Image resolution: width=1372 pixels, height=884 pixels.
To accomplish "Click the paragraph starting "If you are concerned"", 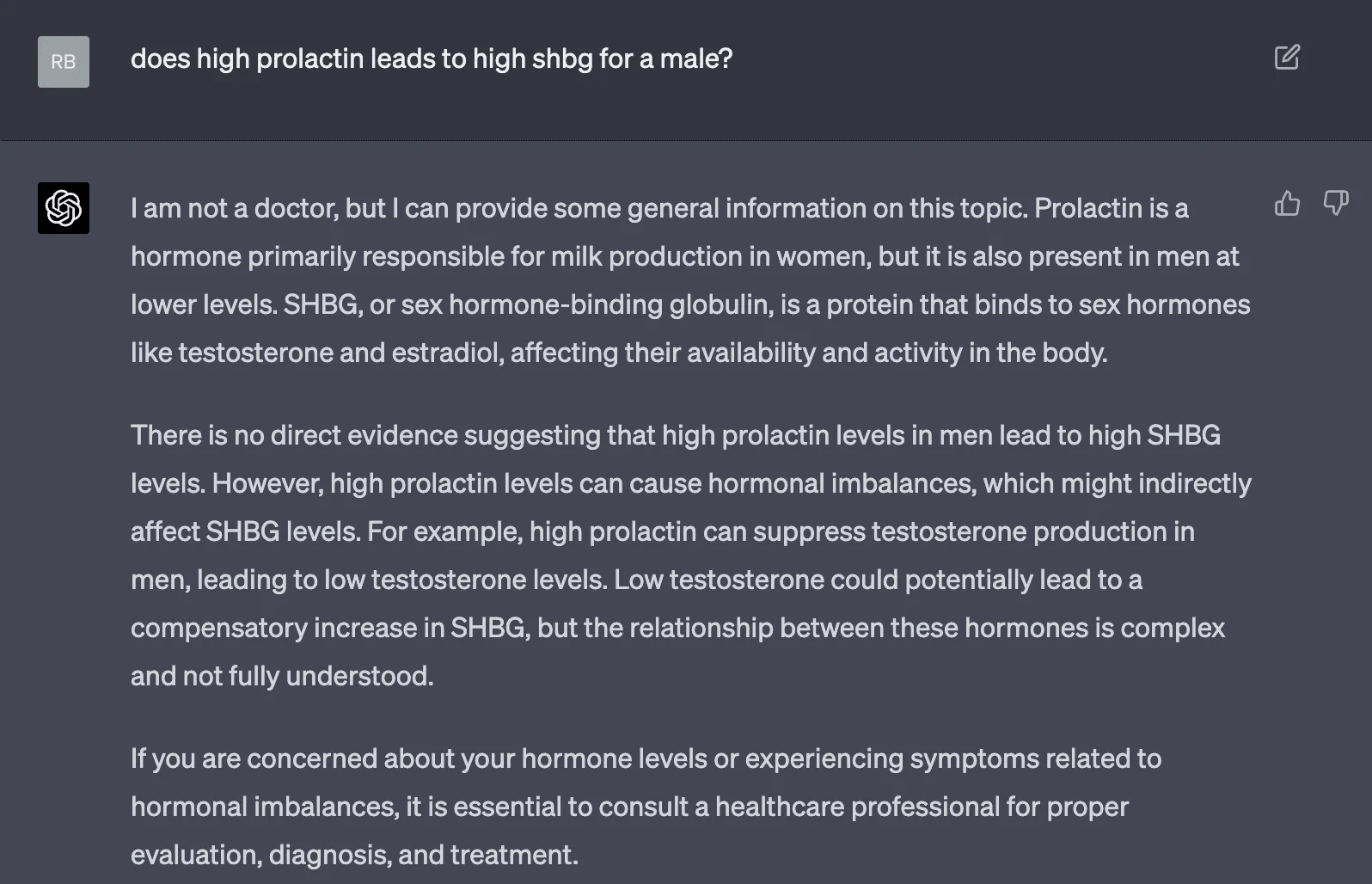I will coord(646,807).
